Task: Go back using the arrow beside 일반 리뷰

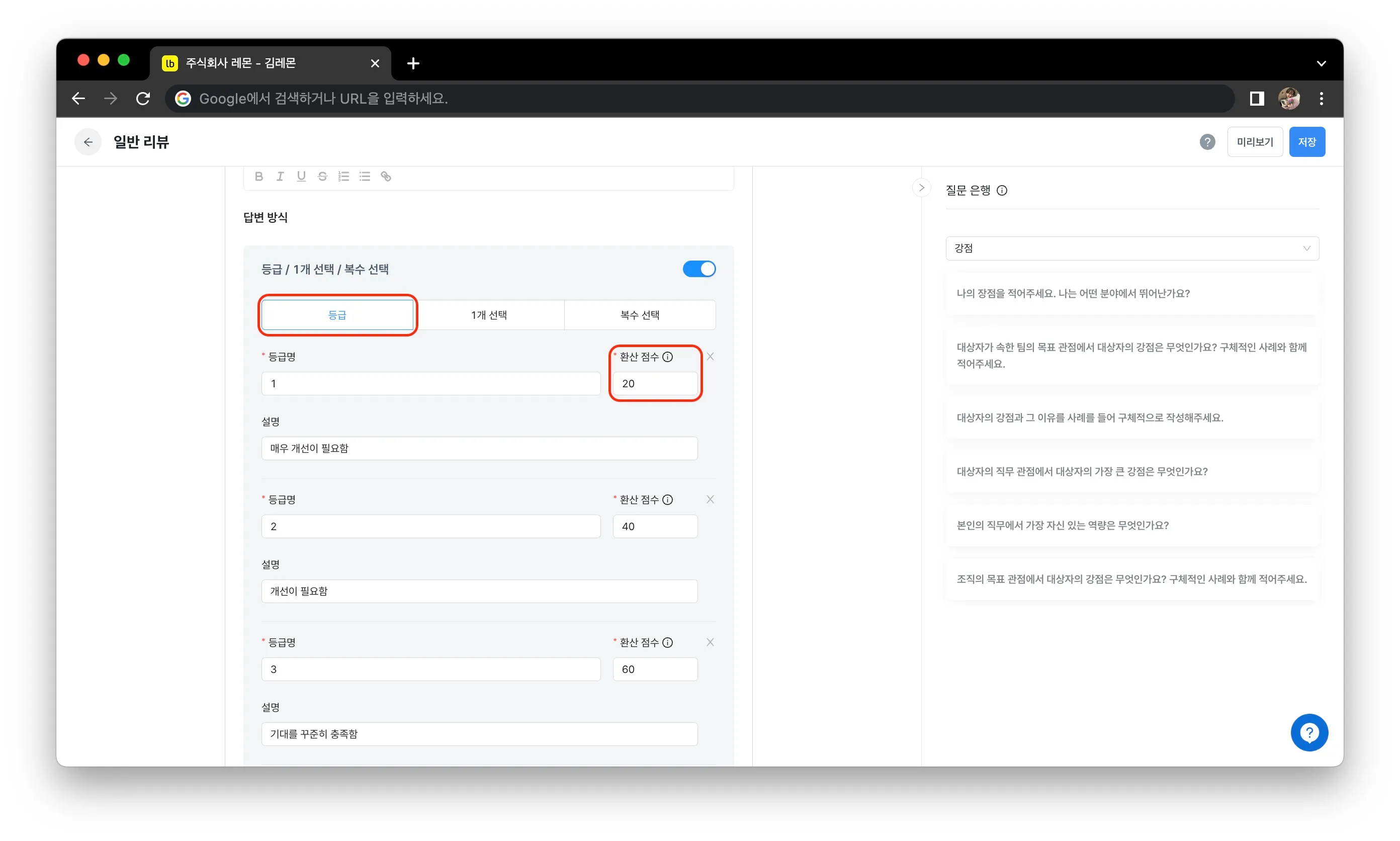Action: point(88,142)
